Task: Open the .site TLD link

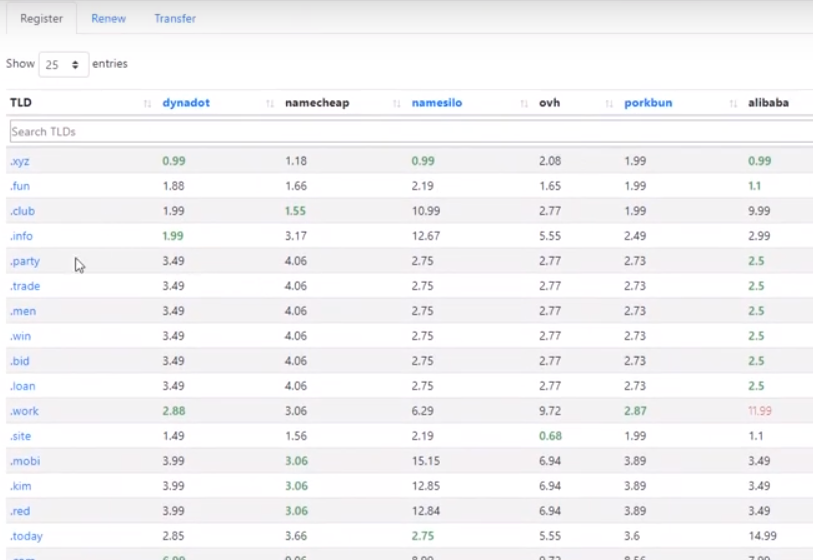Action: 20,436
